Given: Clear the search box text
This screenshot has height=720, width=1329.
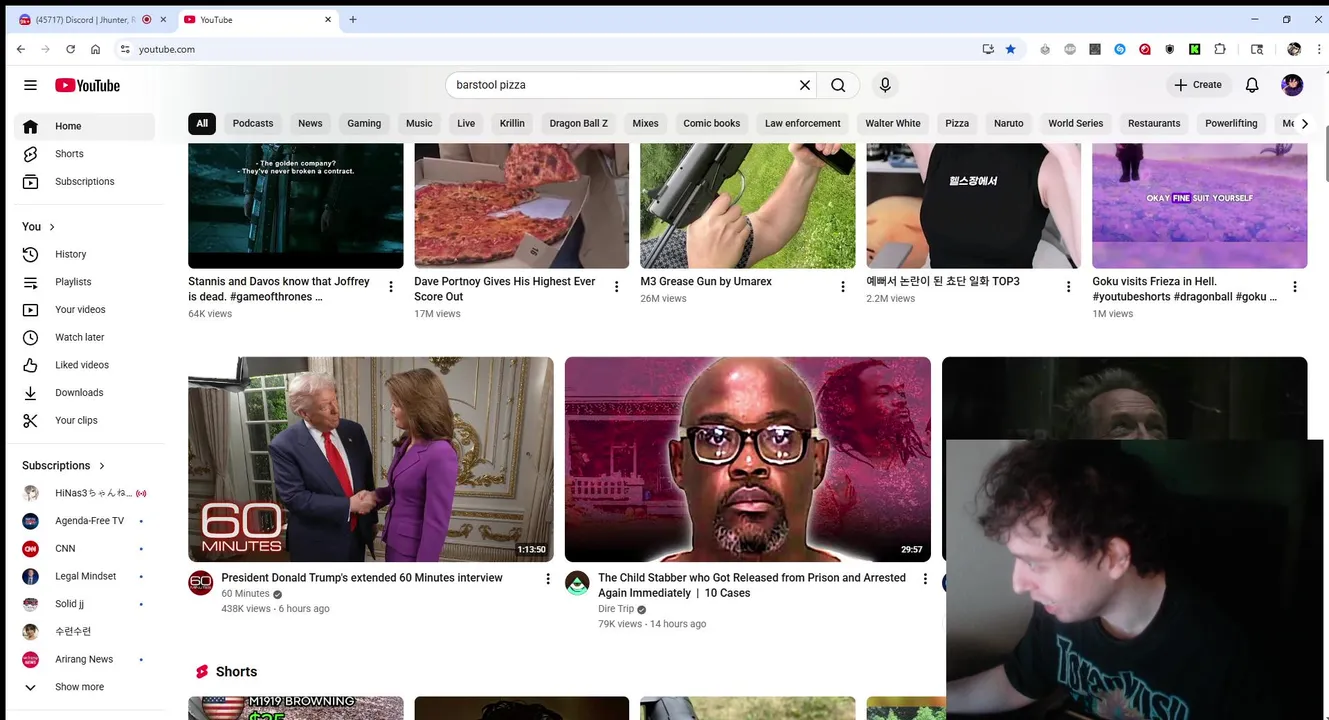Looking at the screenshot, I should coord(805,85).
